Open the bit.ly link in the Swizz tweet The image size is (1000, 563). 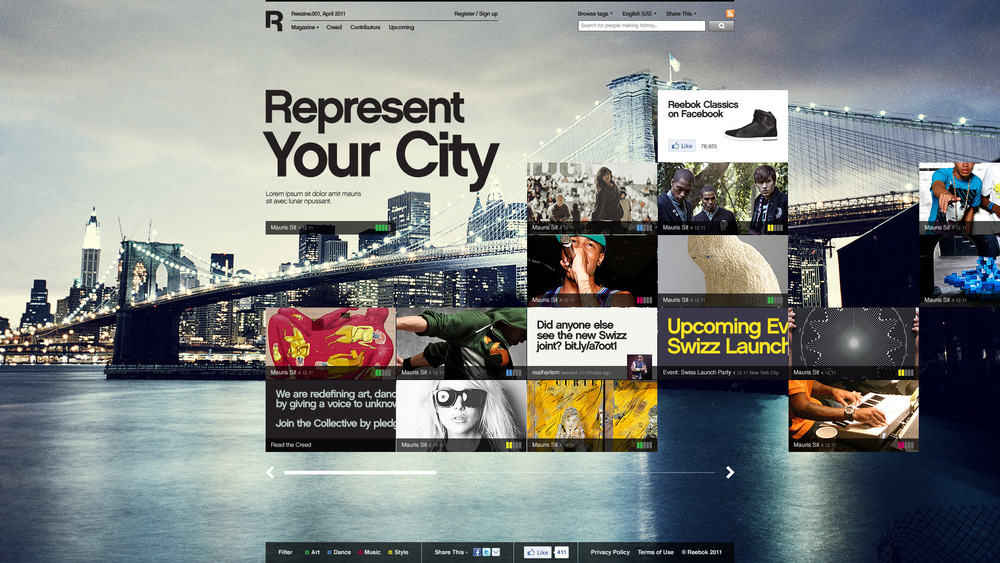click(591, 346)
